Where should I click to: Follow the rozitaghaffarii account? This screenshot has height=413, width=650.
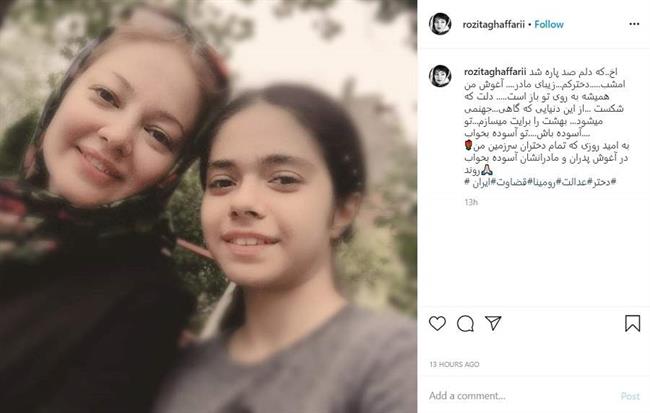(549, 24)
